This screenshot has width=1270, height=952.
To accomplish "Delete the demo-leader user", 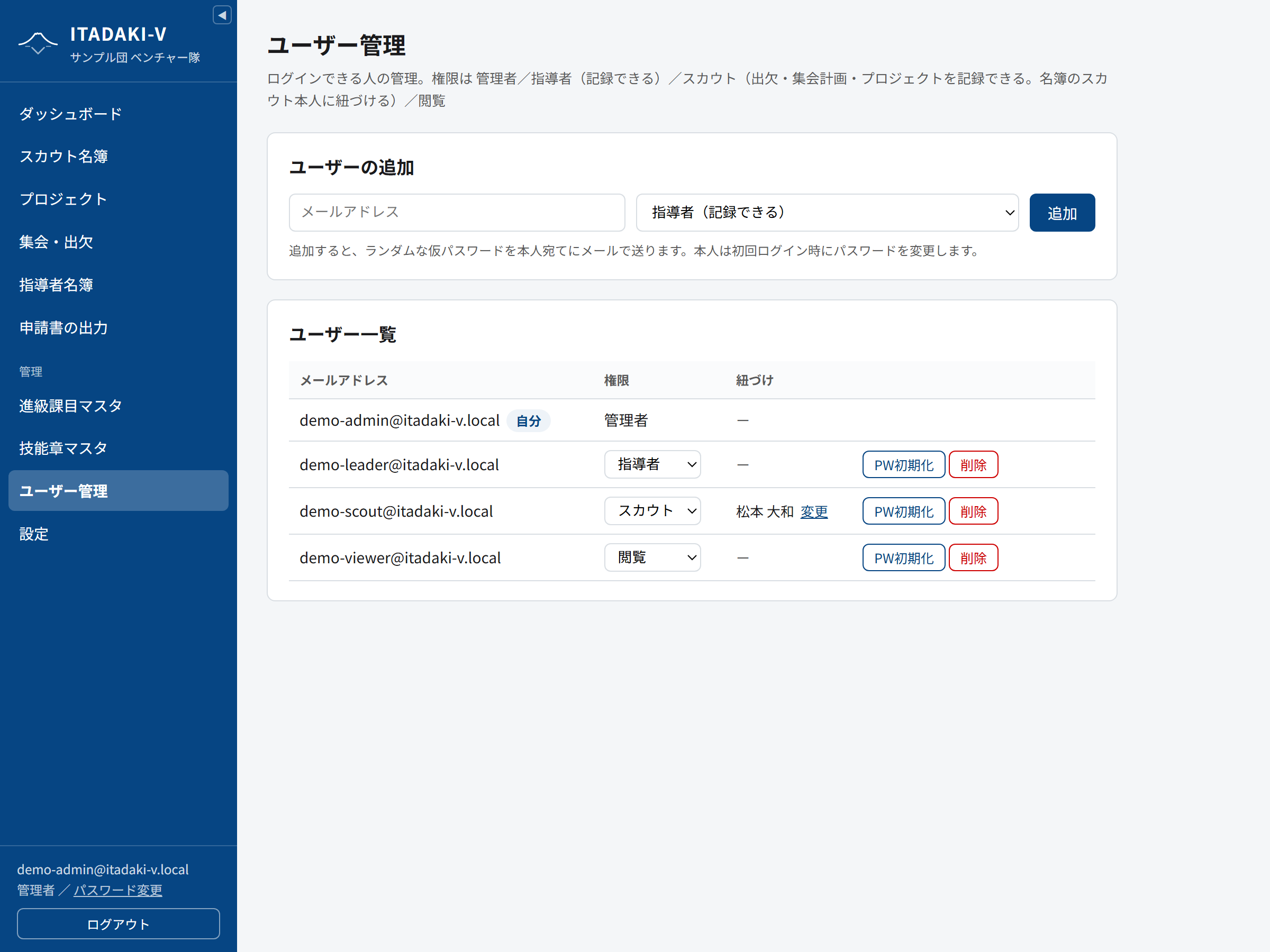I will (974, 465).
